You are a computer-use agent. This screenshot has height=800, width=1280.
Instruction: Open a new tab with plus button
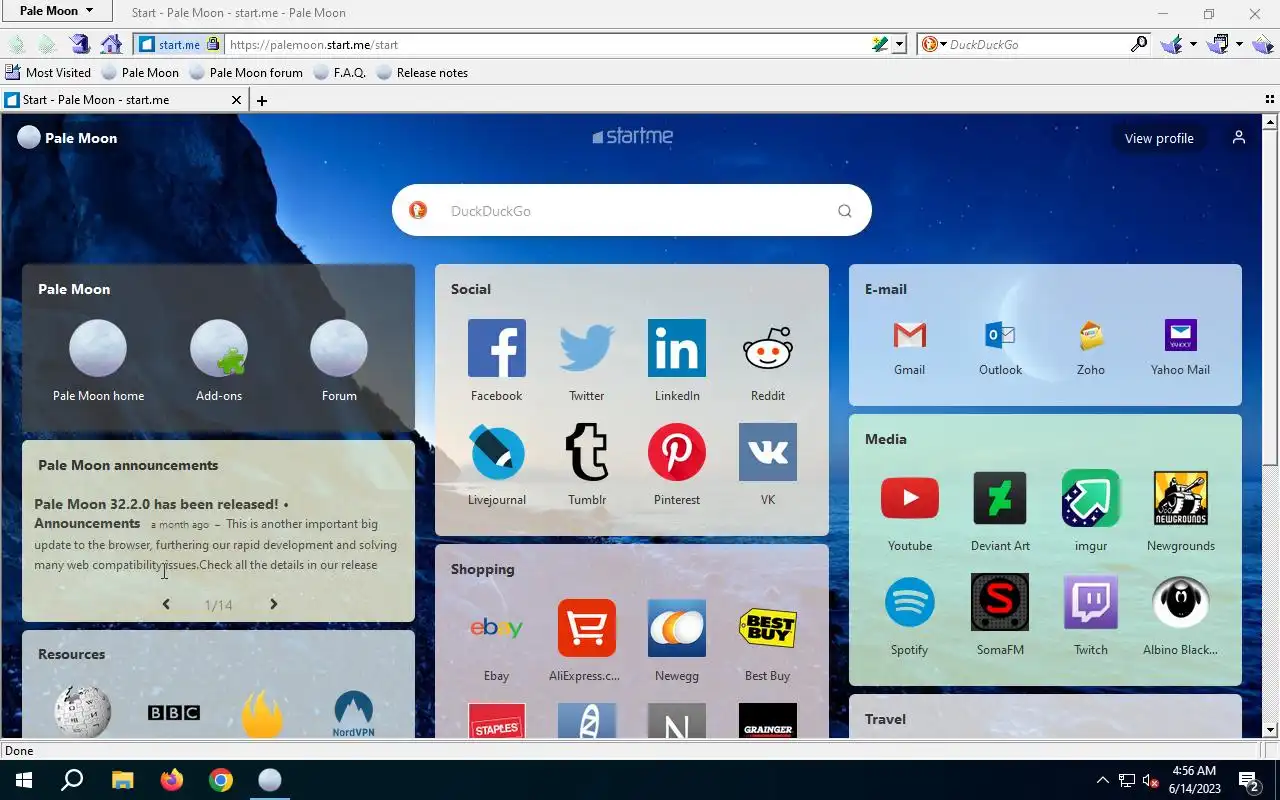point(262,100)
